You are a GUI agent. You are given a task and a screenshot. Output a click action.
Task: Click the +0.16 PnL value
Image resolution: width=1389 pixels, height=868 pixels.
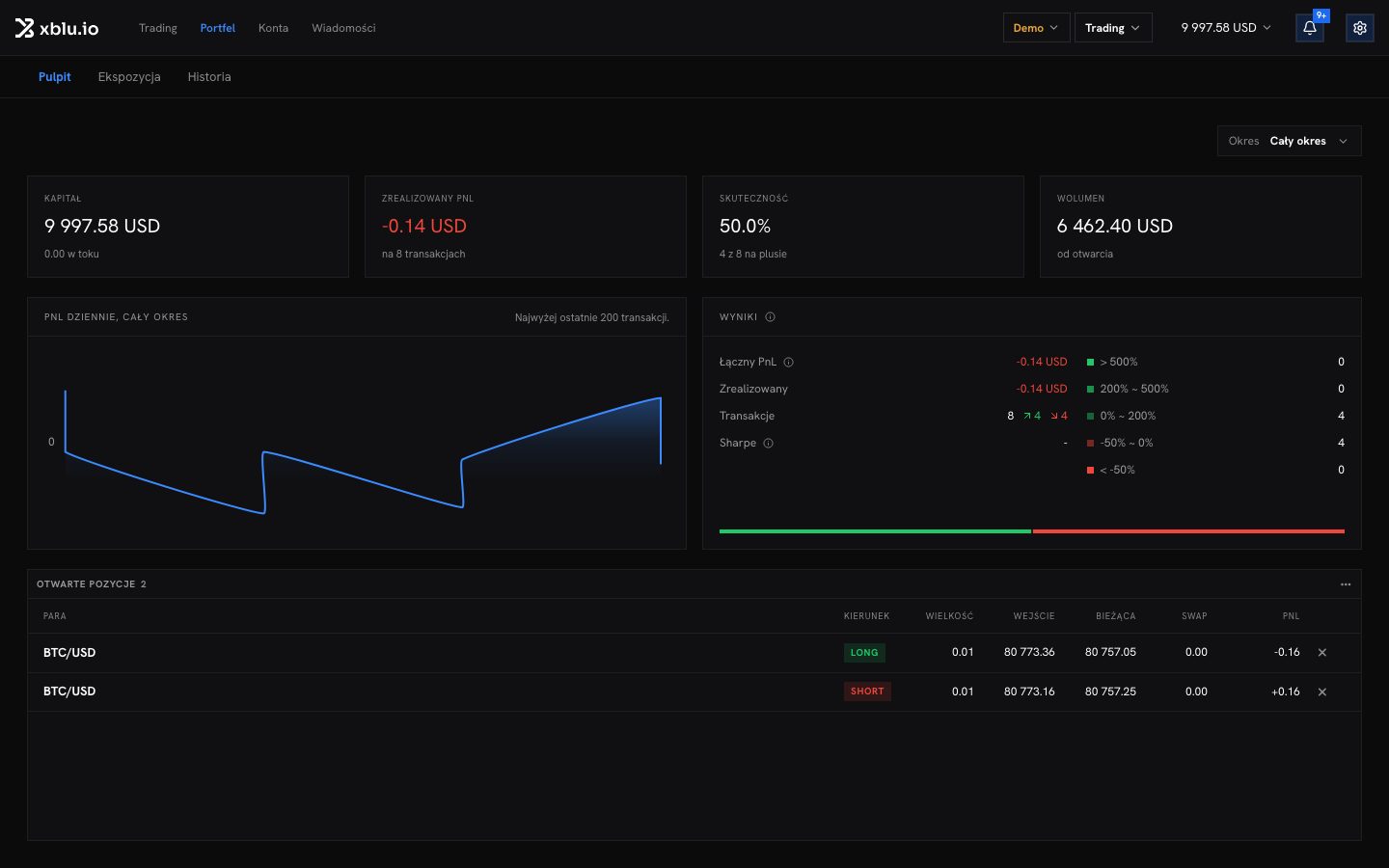click(x=1286, y=692)
